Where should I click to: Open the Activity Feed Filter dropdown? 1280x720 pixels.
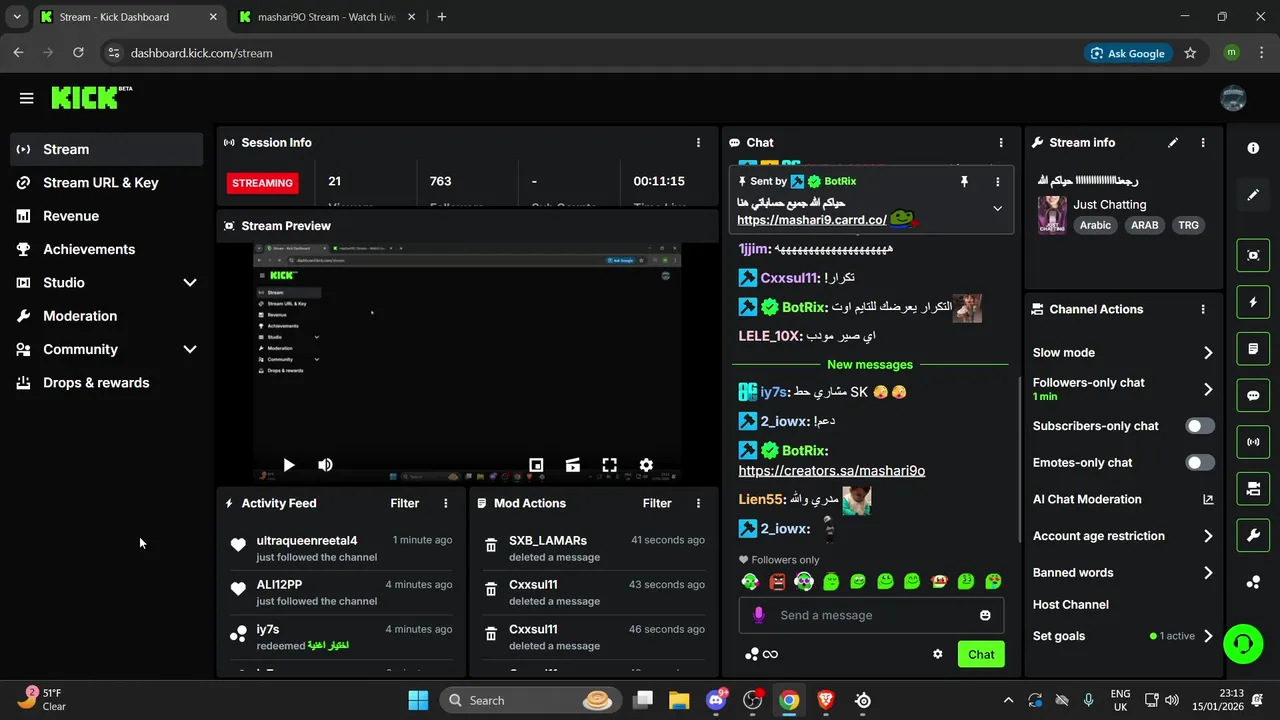[405, 503]
